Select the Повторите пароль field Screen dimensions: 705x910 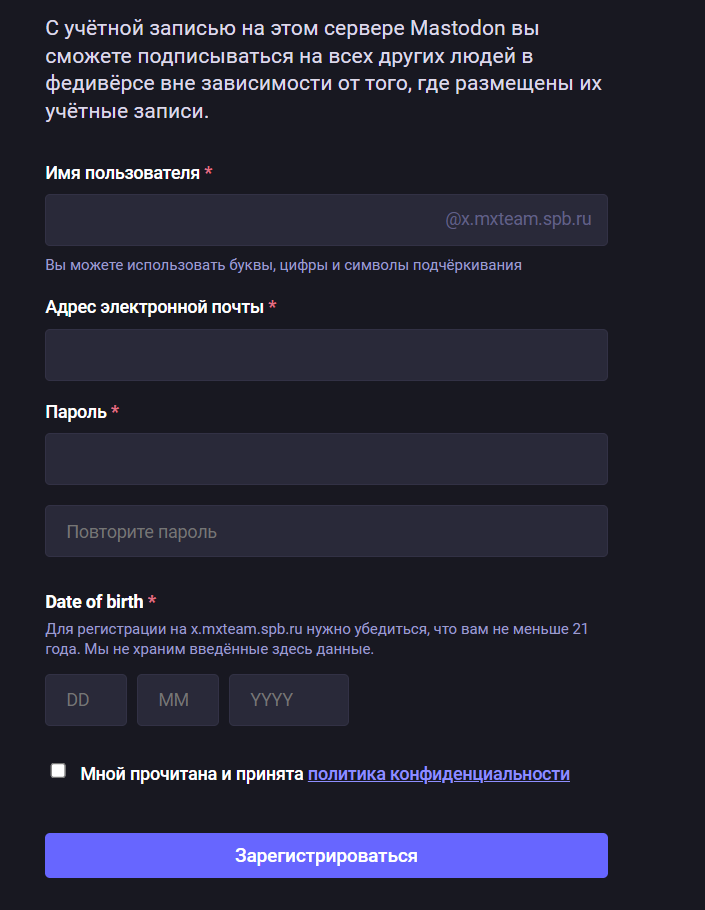(x=326, y=531)
